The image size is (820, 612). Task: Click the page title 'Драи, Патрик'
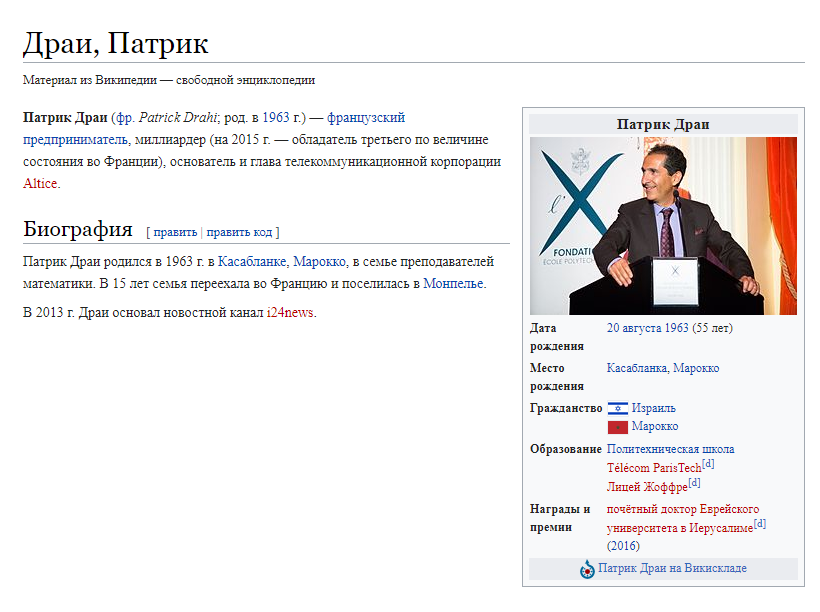tap(116, 43)
